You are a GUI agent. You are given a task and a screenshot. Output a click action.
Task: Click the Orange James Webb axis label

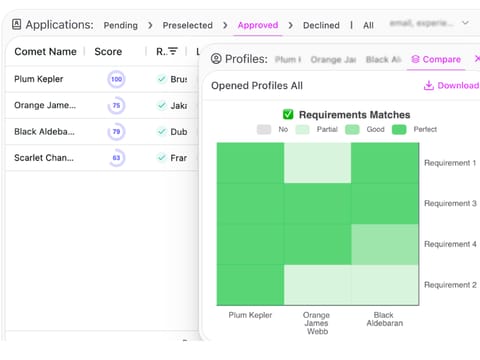(x=317, y=323)
